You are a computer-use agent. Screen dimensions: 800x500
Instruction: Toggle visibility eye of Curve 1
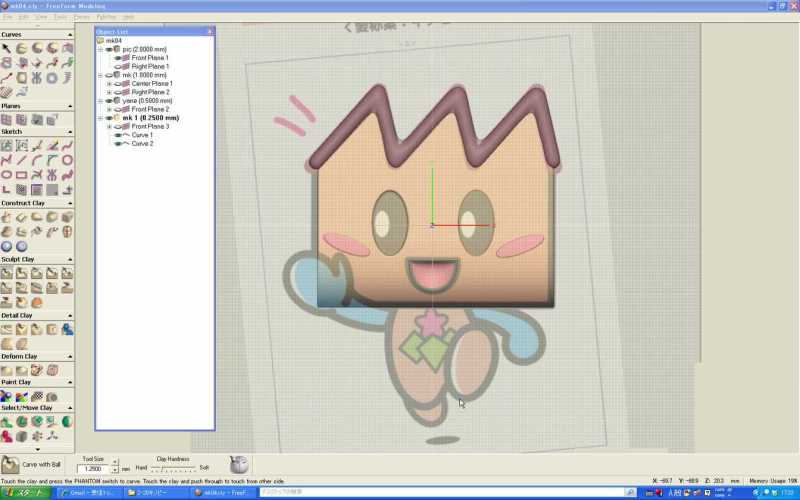pyautogui.click(x=119, y=135)
